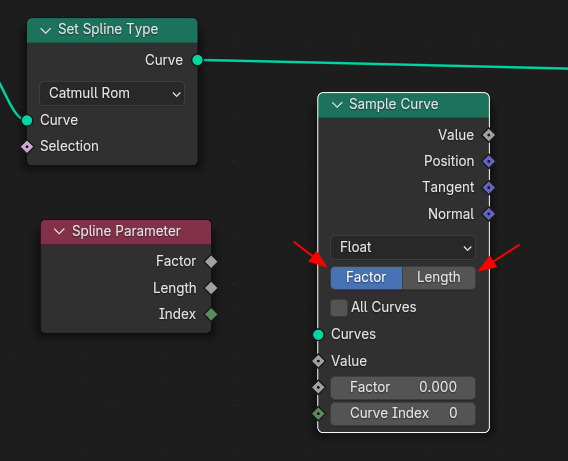This screenshot has height=461, width=568.
Task: Click Sample Curve Tangent output socket
Action: 489,188
